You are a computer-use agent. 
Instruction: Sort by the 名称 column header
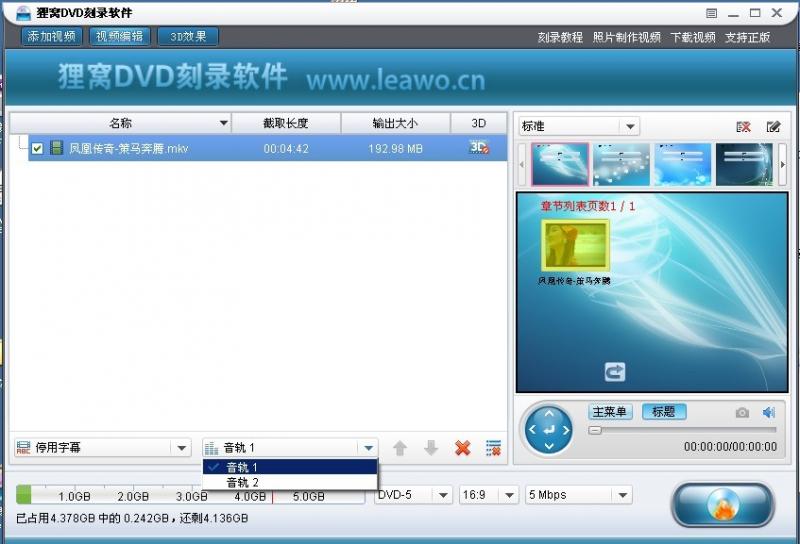coord(120,123)
